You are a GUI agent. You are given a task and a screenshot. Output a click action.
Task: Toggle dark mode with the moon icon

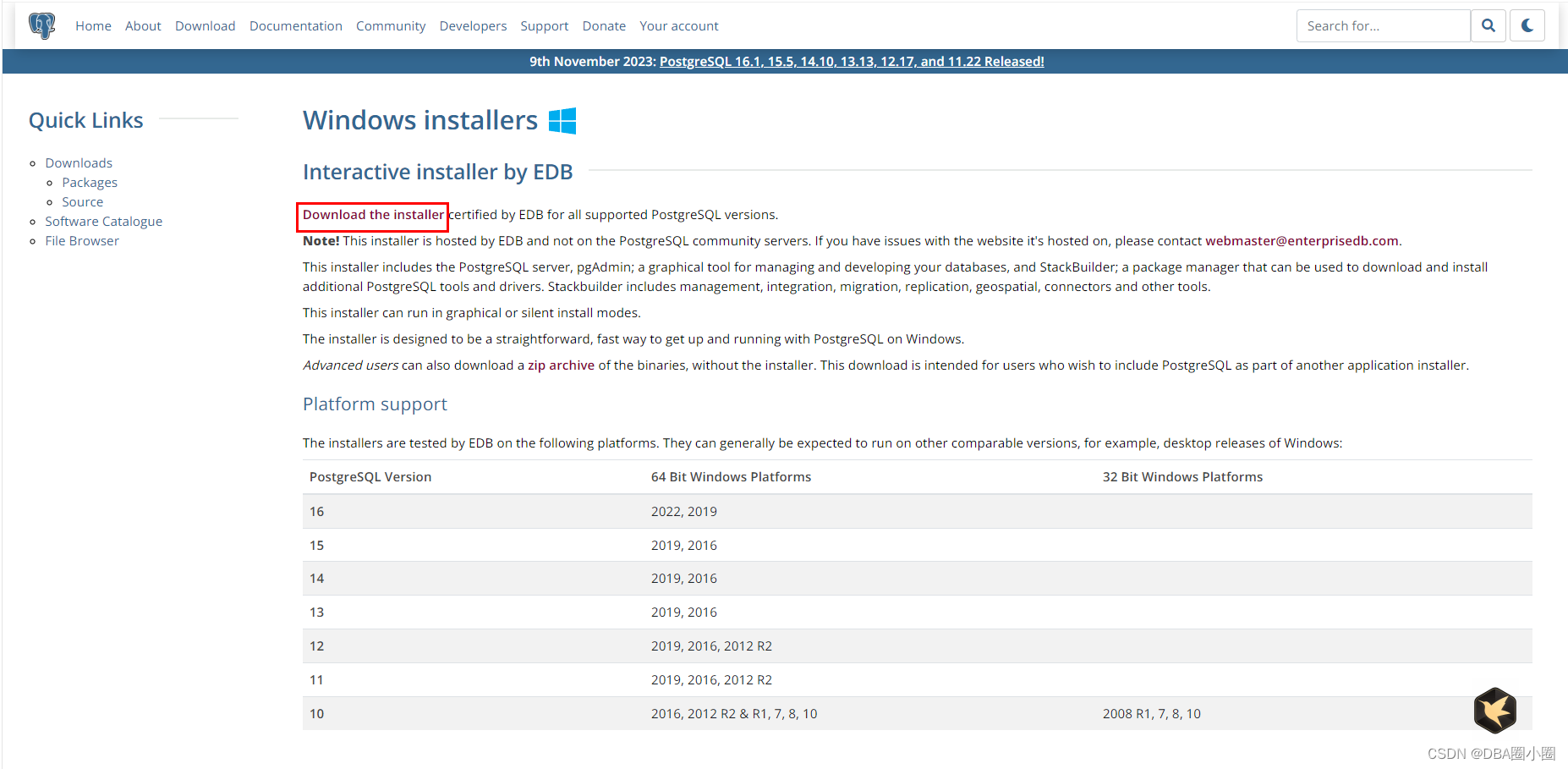[x=1527, y=25]
